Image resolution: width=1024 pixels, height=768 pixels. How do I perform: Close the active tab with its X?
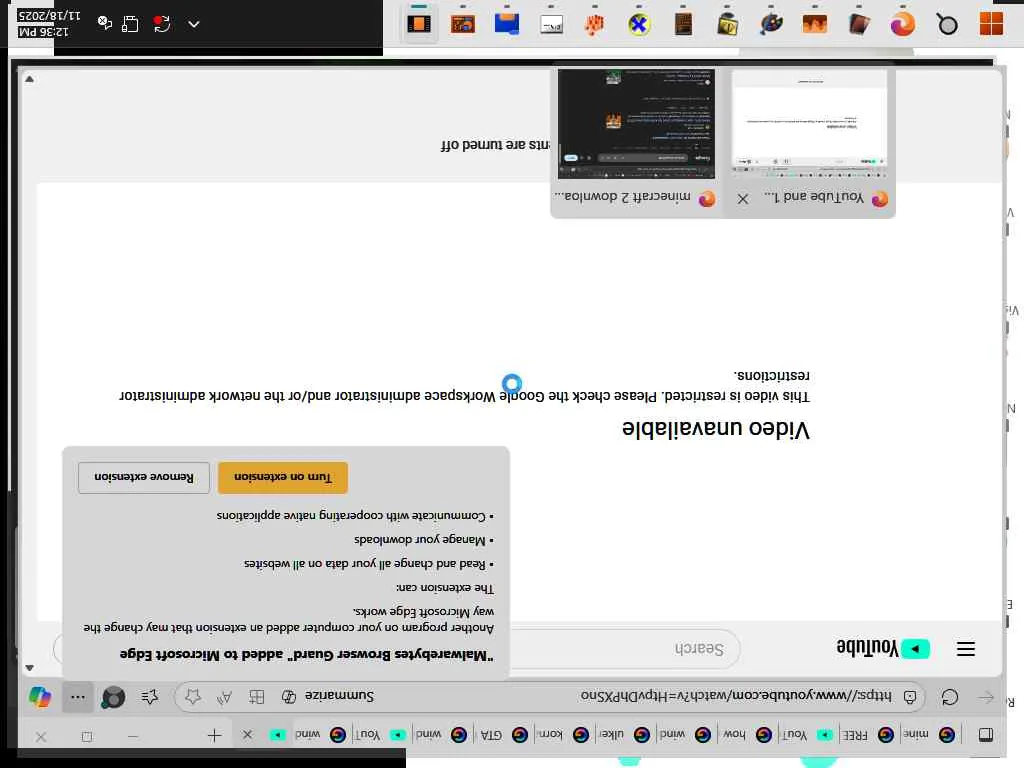[x=247, y=735]
